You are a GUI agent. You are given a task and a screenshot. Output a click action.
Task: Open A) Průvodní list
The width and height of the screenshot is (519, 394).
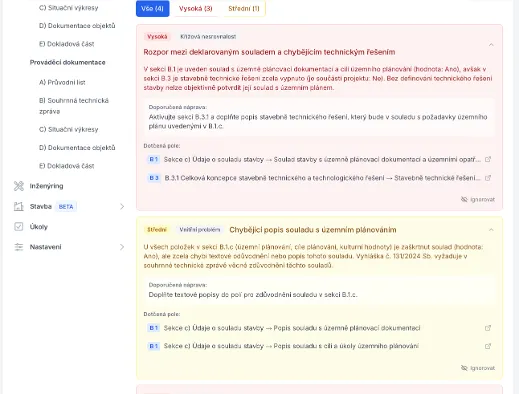62,82
